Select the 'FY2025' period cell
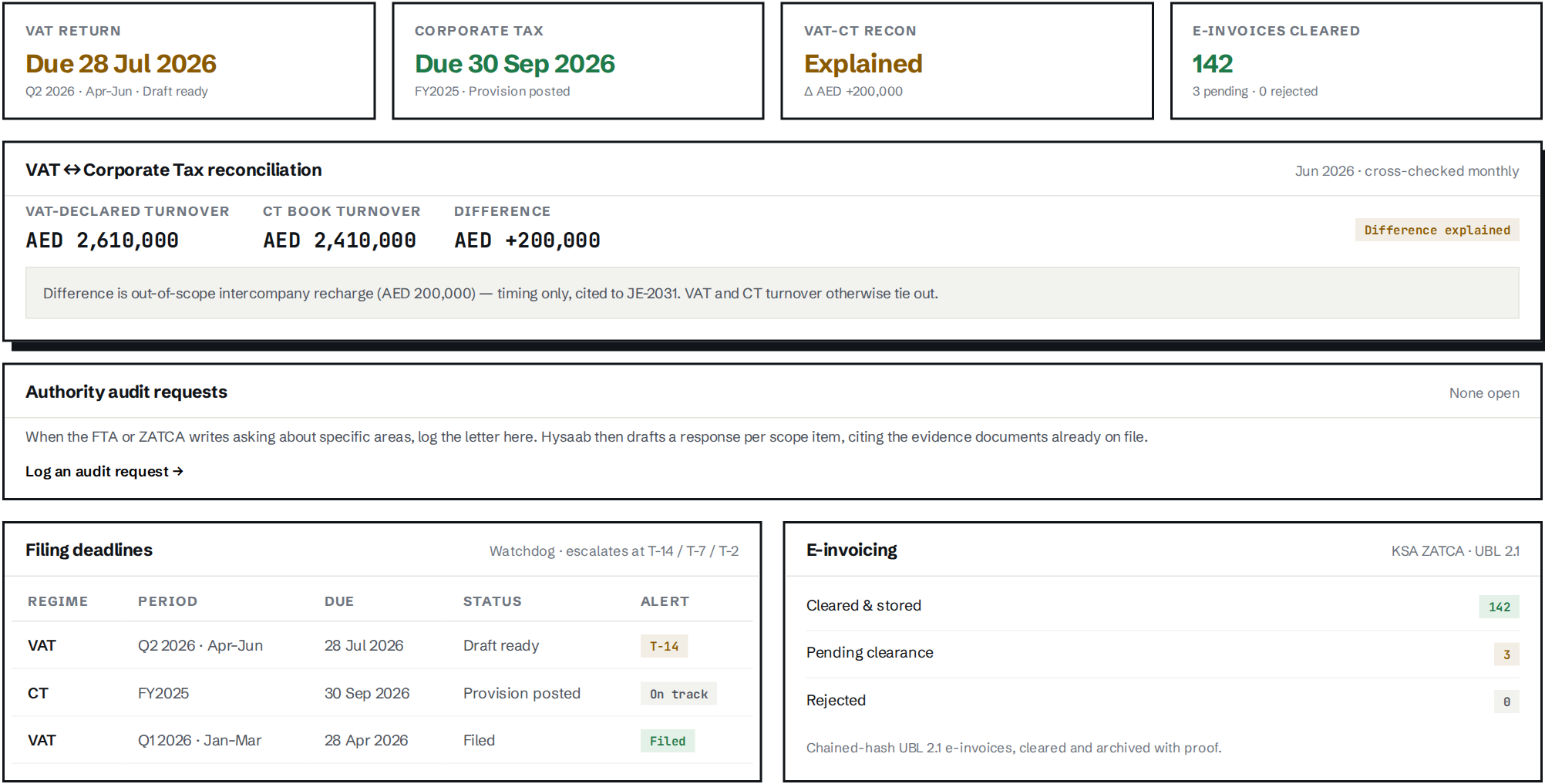 163,693
